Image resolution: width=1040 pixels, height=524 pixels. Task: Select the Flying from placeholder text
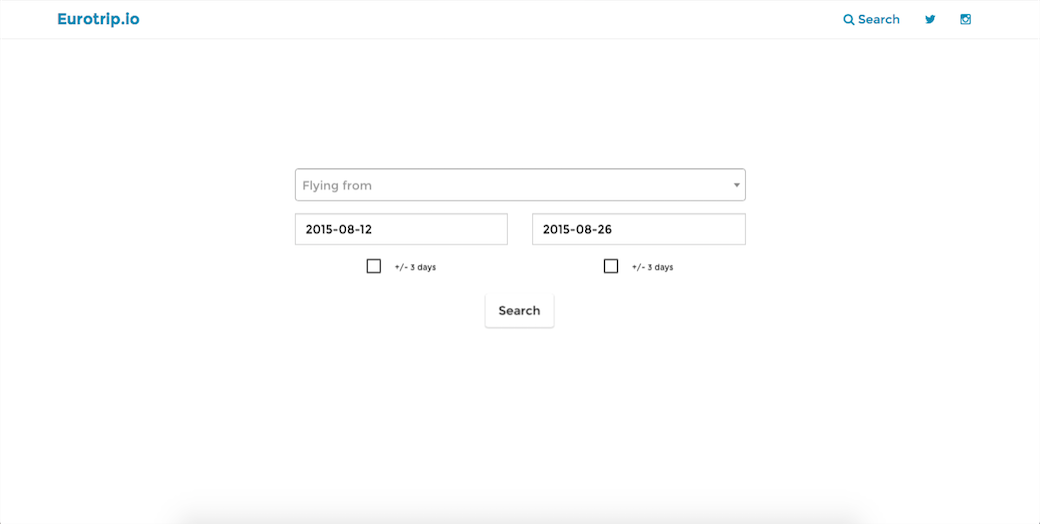coord(337,186)
